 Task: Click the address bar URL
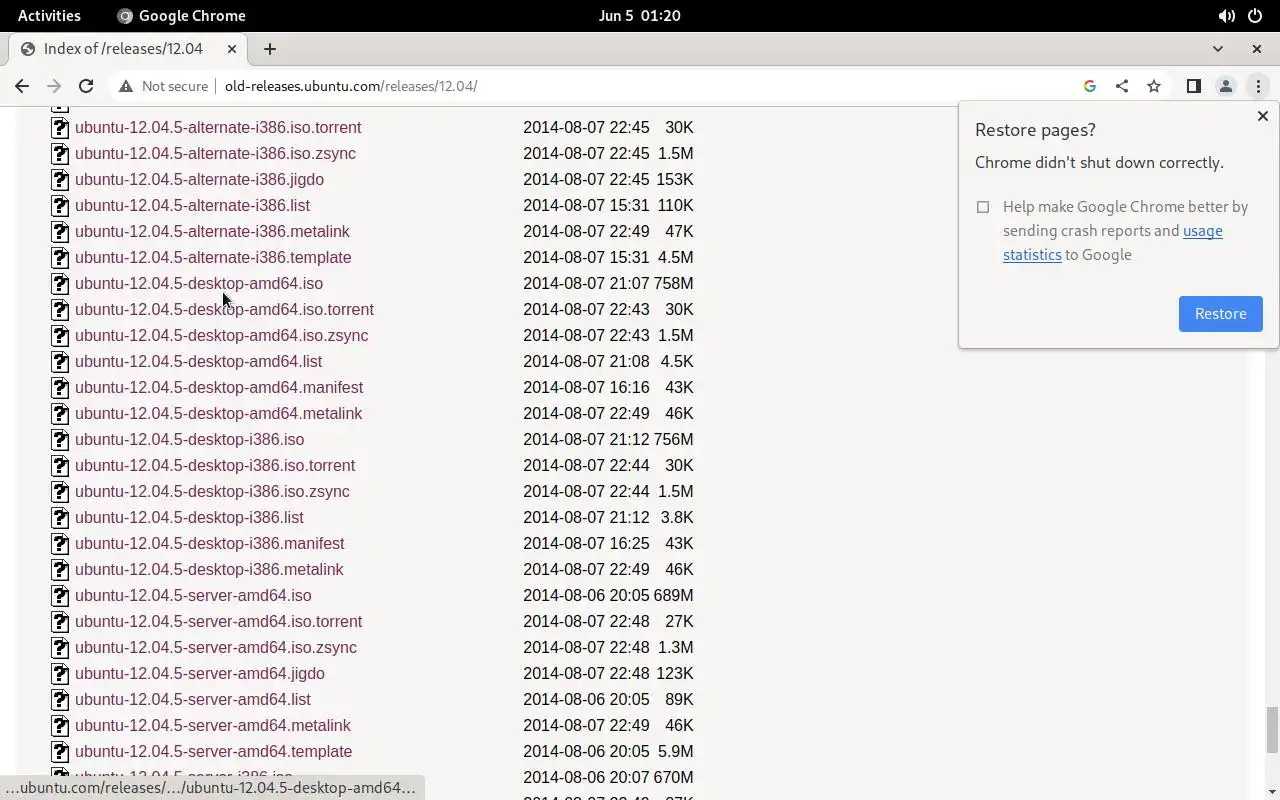click(x=351, y=86)
